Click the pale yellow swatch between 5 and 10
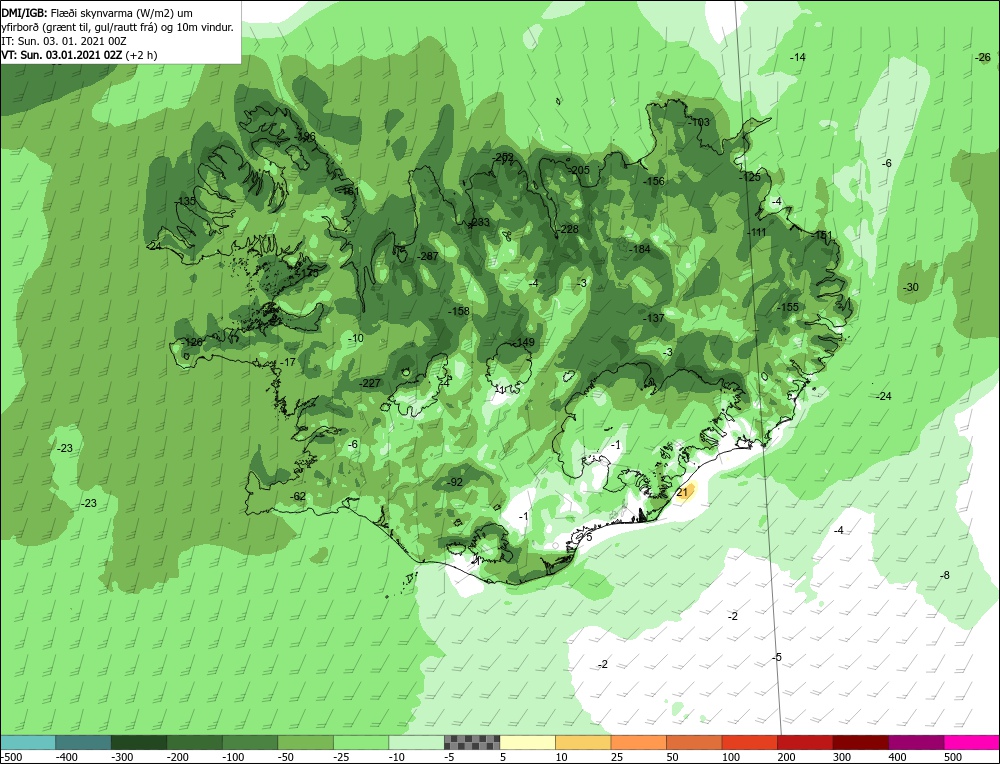This screenshot has height=764, width=1000. 527,742
